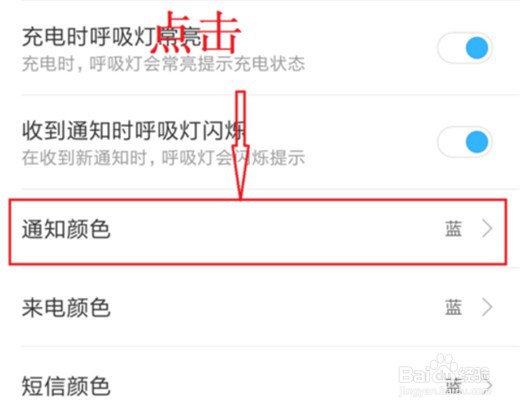520x409 pixels.
Task: Disable the 收到通知时呼吸灯闪烁 switch
Action: click(465, 142)
